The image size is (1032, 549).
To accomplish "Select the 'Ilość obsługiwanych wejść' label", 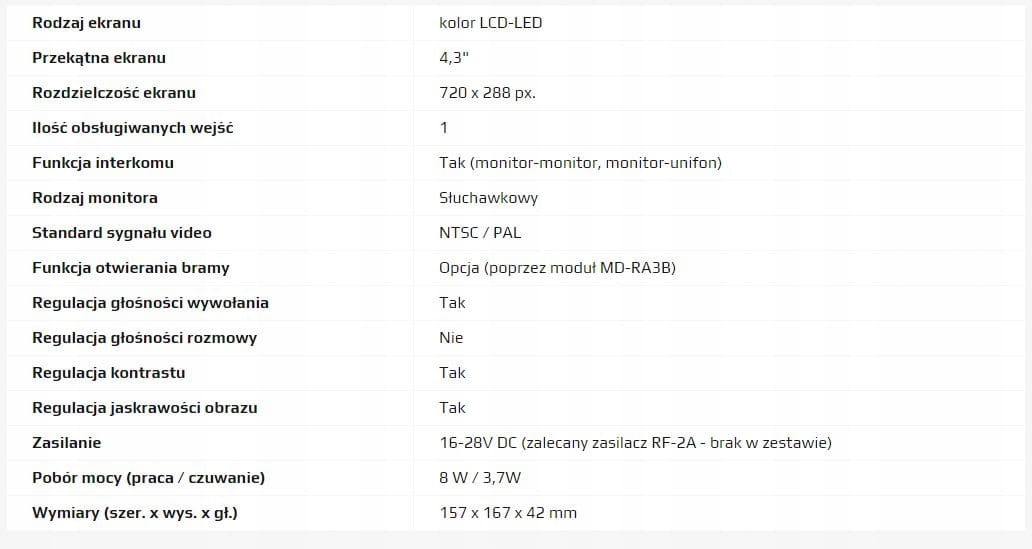I will [132, 127].
